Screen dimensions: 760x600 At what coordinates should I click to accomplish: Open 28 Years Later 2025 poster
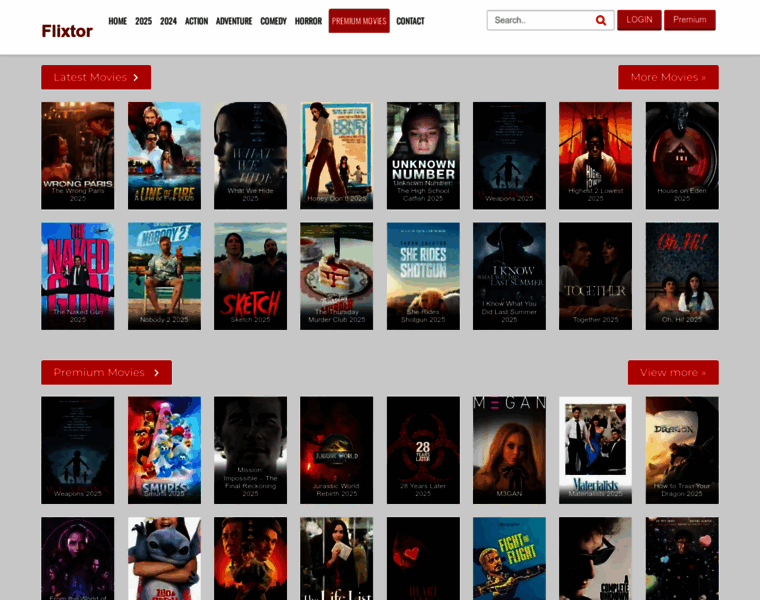point(423,450)
